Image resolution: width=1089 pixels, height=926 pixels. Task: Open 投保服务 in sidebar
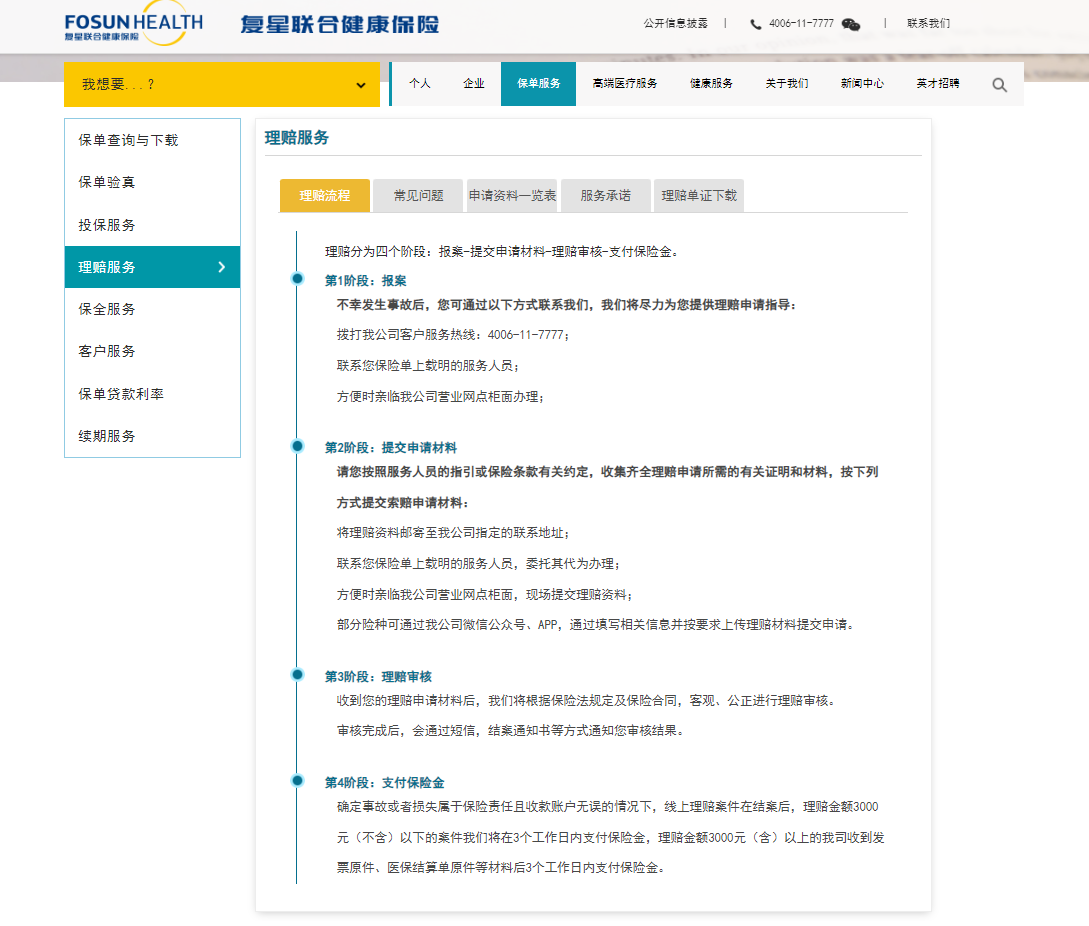tap(152, 225)
